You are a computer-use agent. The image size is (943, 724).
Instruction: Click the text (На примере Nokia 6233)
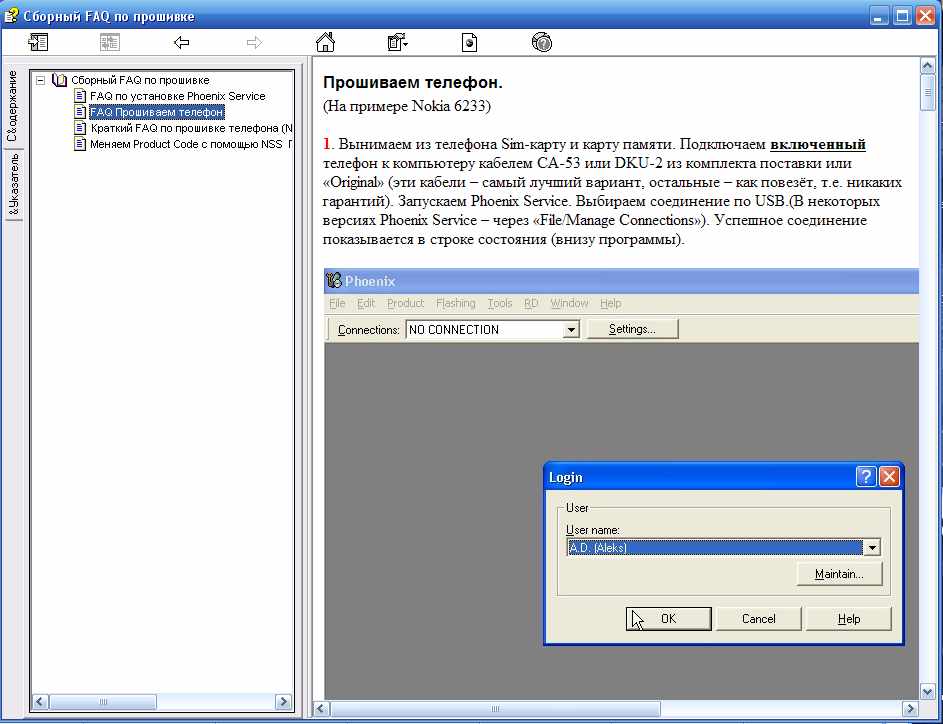(x=407, y=106)
